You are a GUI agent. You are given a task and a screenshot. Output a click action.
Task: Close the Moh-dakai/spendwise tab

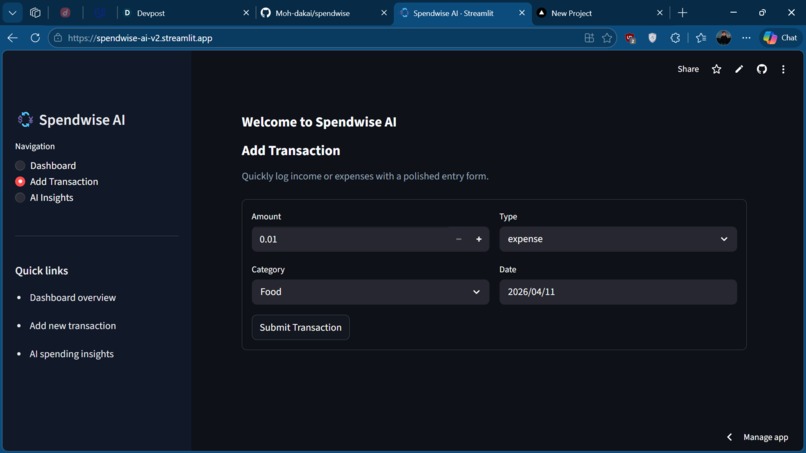384,13
